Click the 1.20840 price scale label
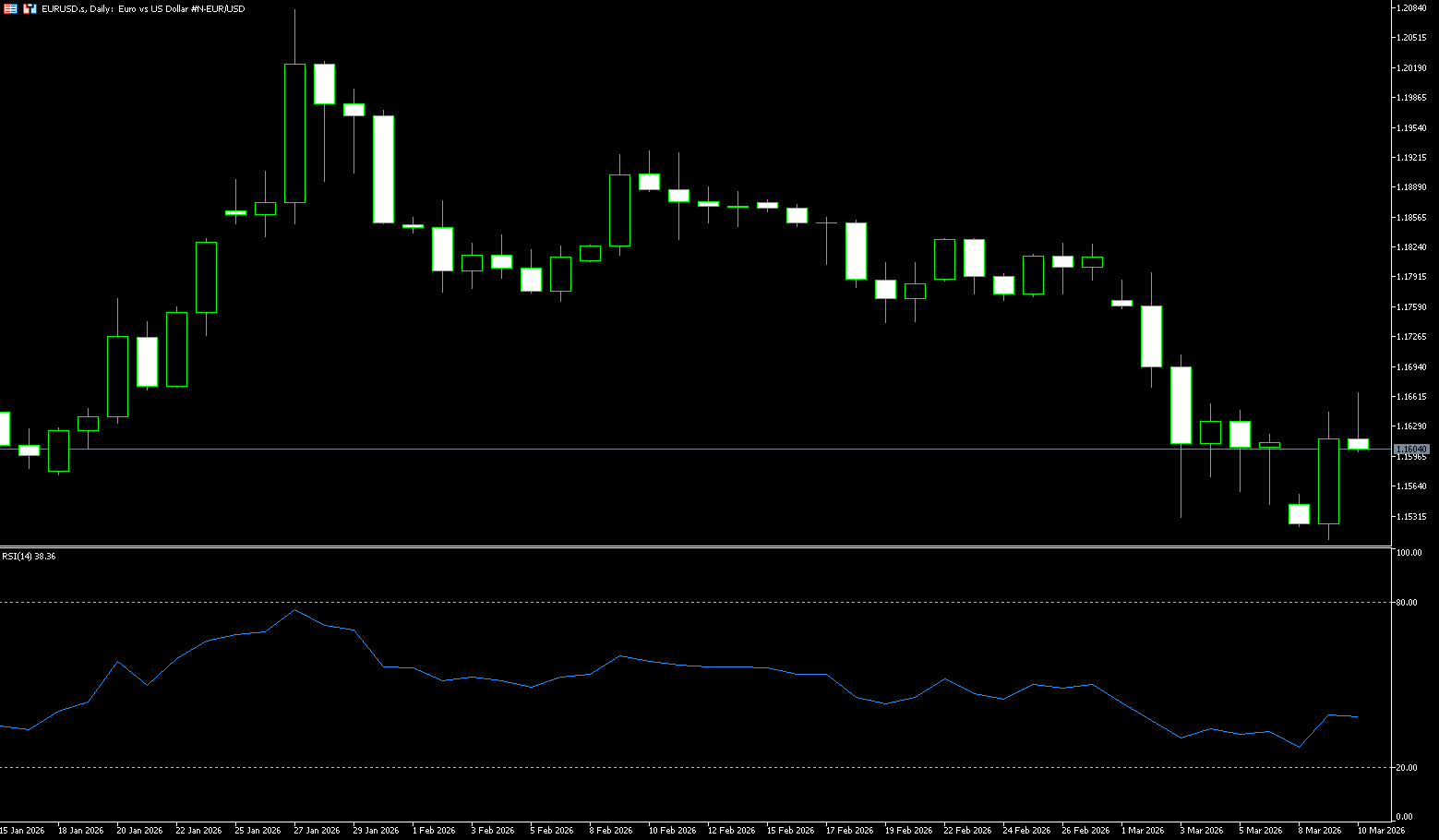Viewport: 1439px width, 840px height. pos(1411,8)
